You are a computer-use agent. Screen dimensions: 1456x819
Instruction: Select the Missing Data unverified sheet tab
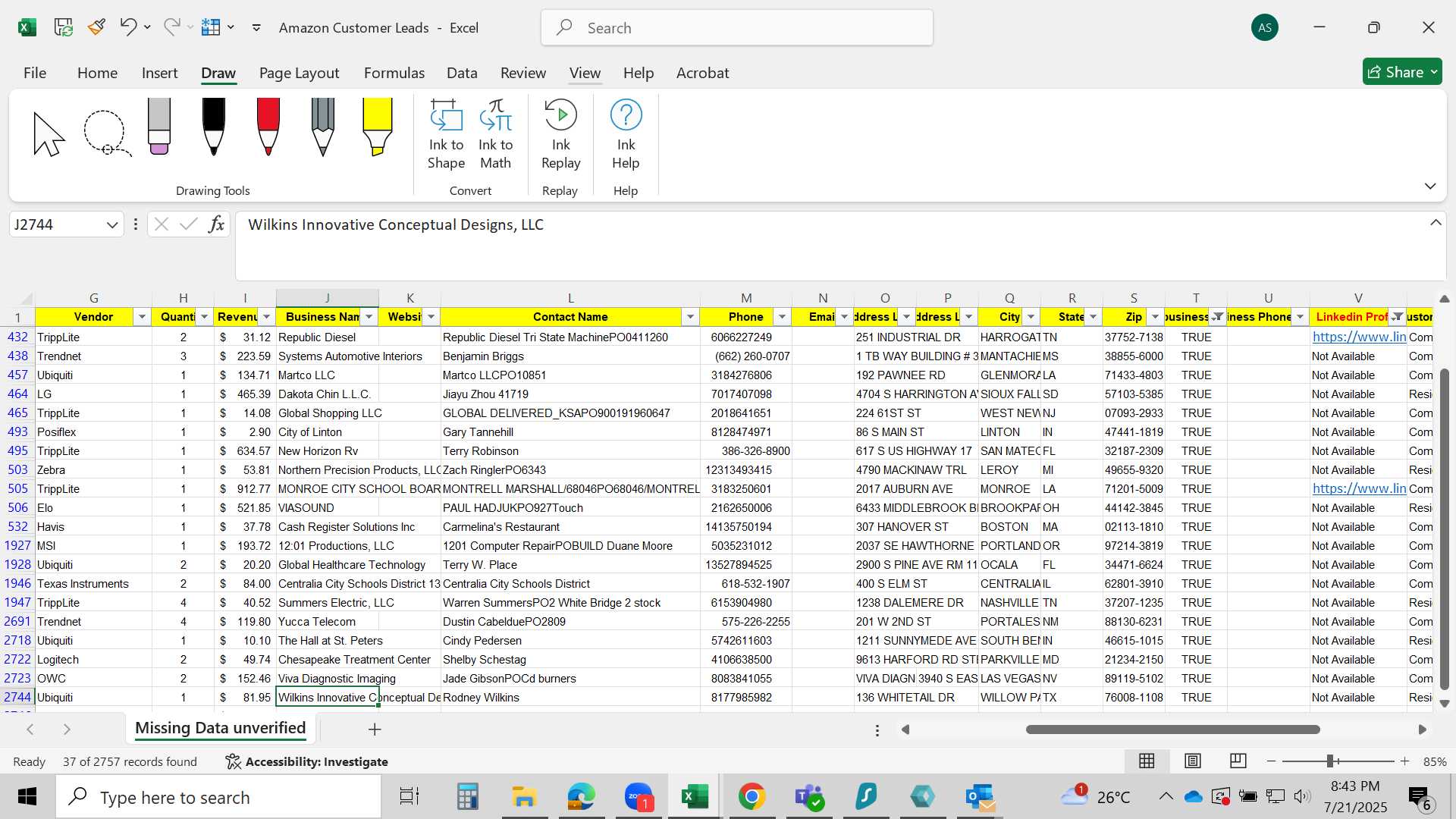point(220,728)
